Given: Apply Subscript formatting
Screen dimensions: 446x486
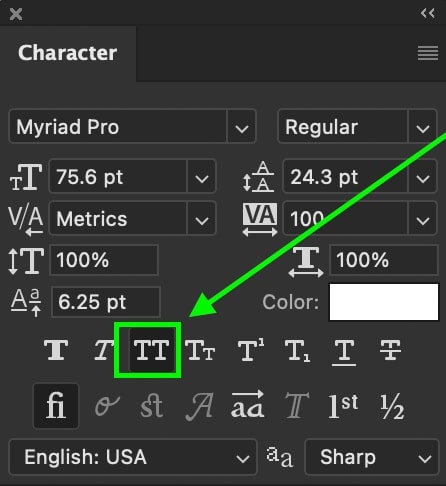Looking at the screenshot, I should pyautogui.click(x=297, y=351).
